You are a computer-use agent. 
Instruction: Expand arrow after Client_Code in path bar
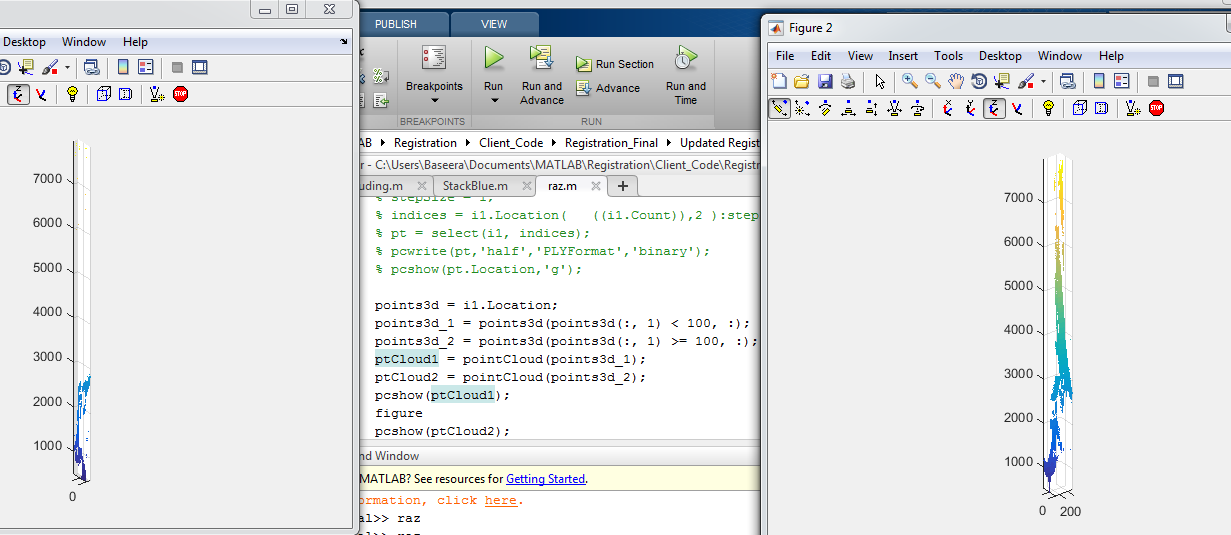tap(554, 143)
